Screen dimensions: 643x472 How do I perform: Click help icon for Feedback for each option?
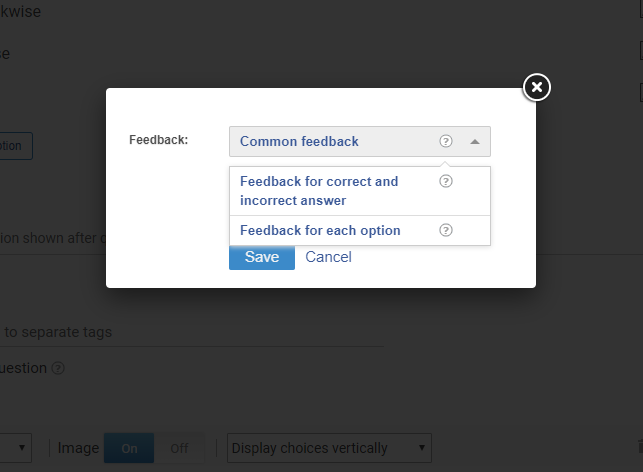pyautogui.click(x=446, y=231)
